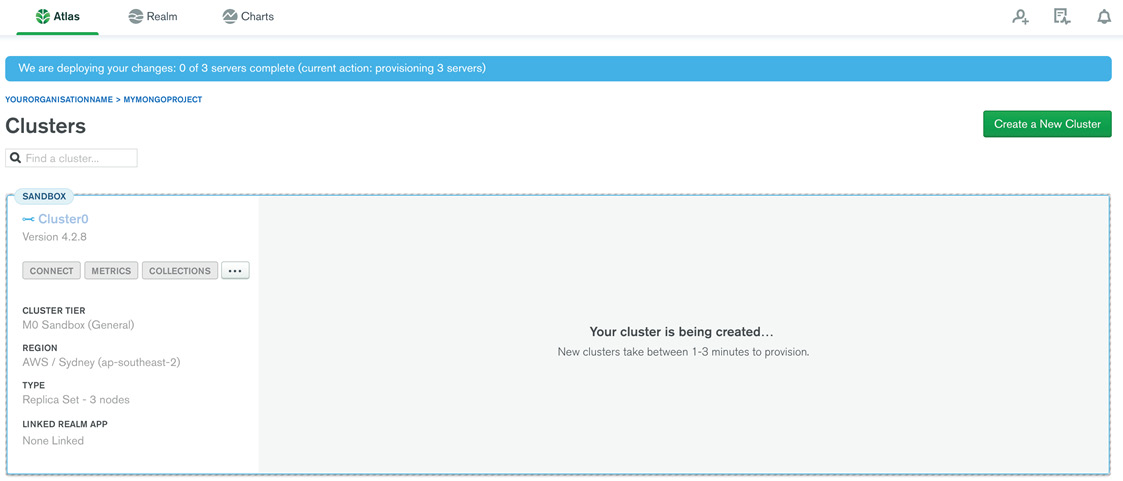Focus the Find a cluster search field
This screenshot has width=1123, height=481.
72,158
